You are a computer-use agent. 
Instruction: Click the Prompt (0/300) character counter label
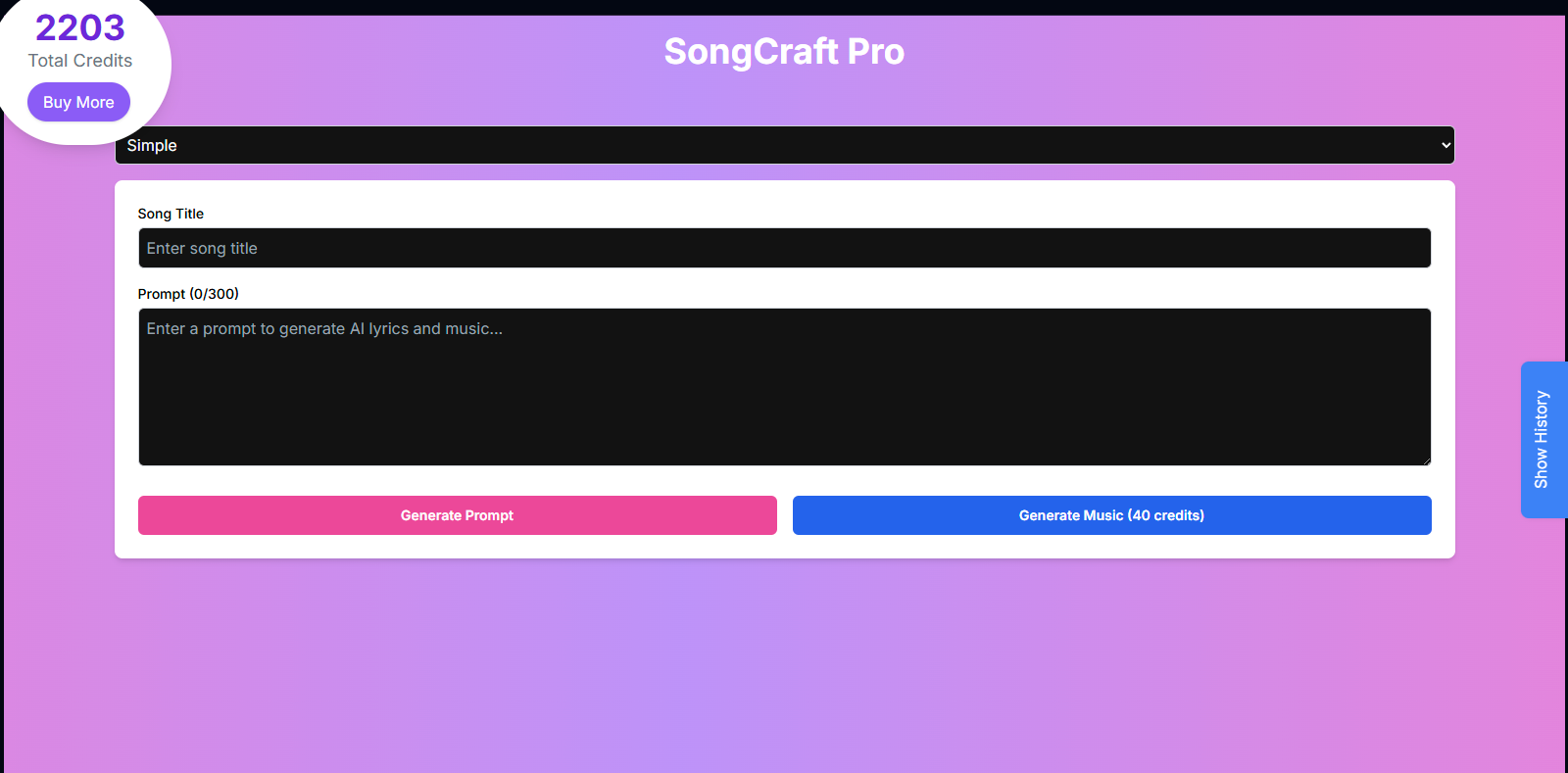(x=188, y=294)
